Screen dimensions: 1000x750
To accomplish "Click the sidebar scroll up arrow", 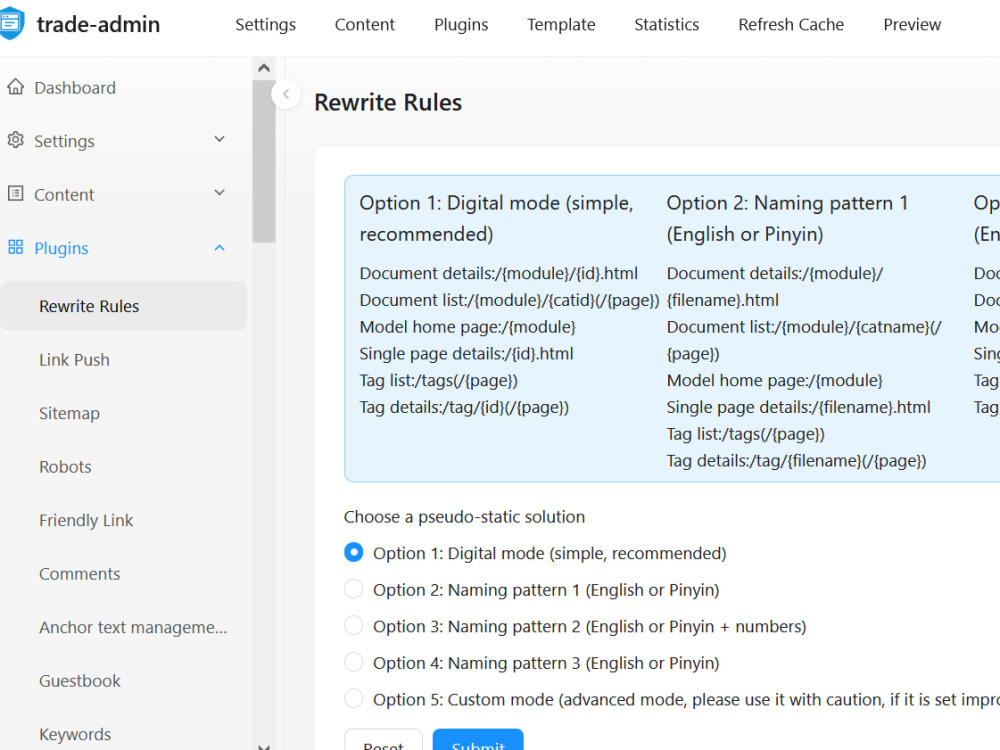I will [x=264, y=68].
